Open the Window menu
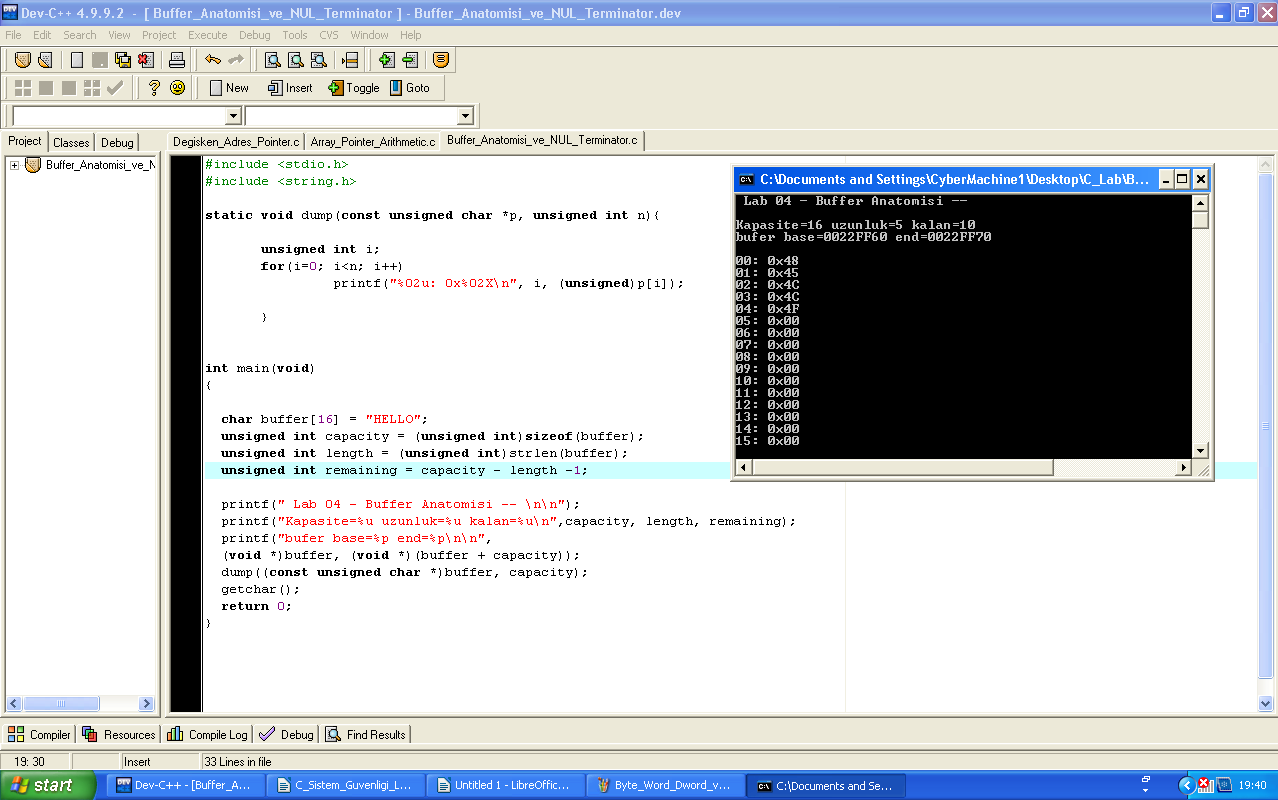This screenshot has height=800, width=1278. (369, 35)
